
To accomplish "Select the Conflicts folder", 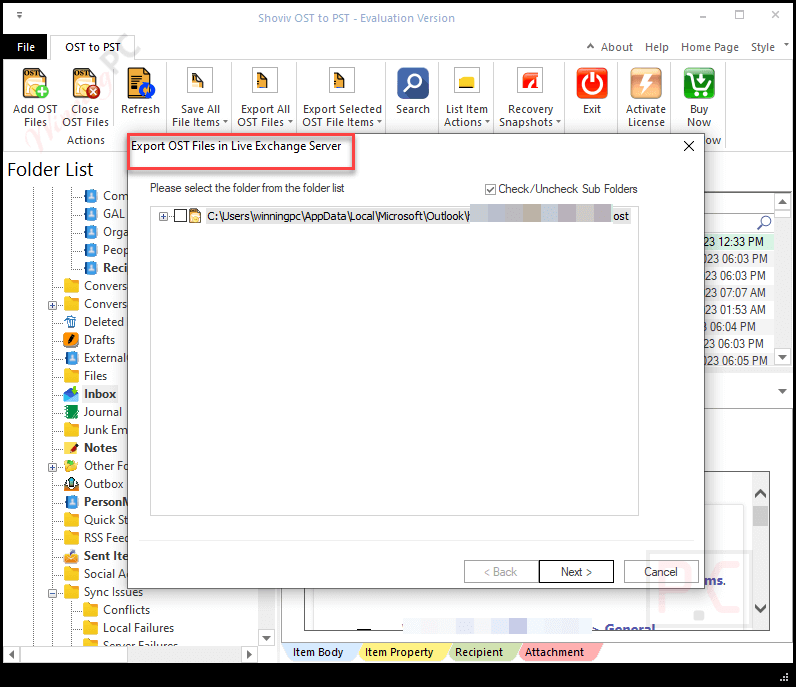I will click(x=127, y=610).
